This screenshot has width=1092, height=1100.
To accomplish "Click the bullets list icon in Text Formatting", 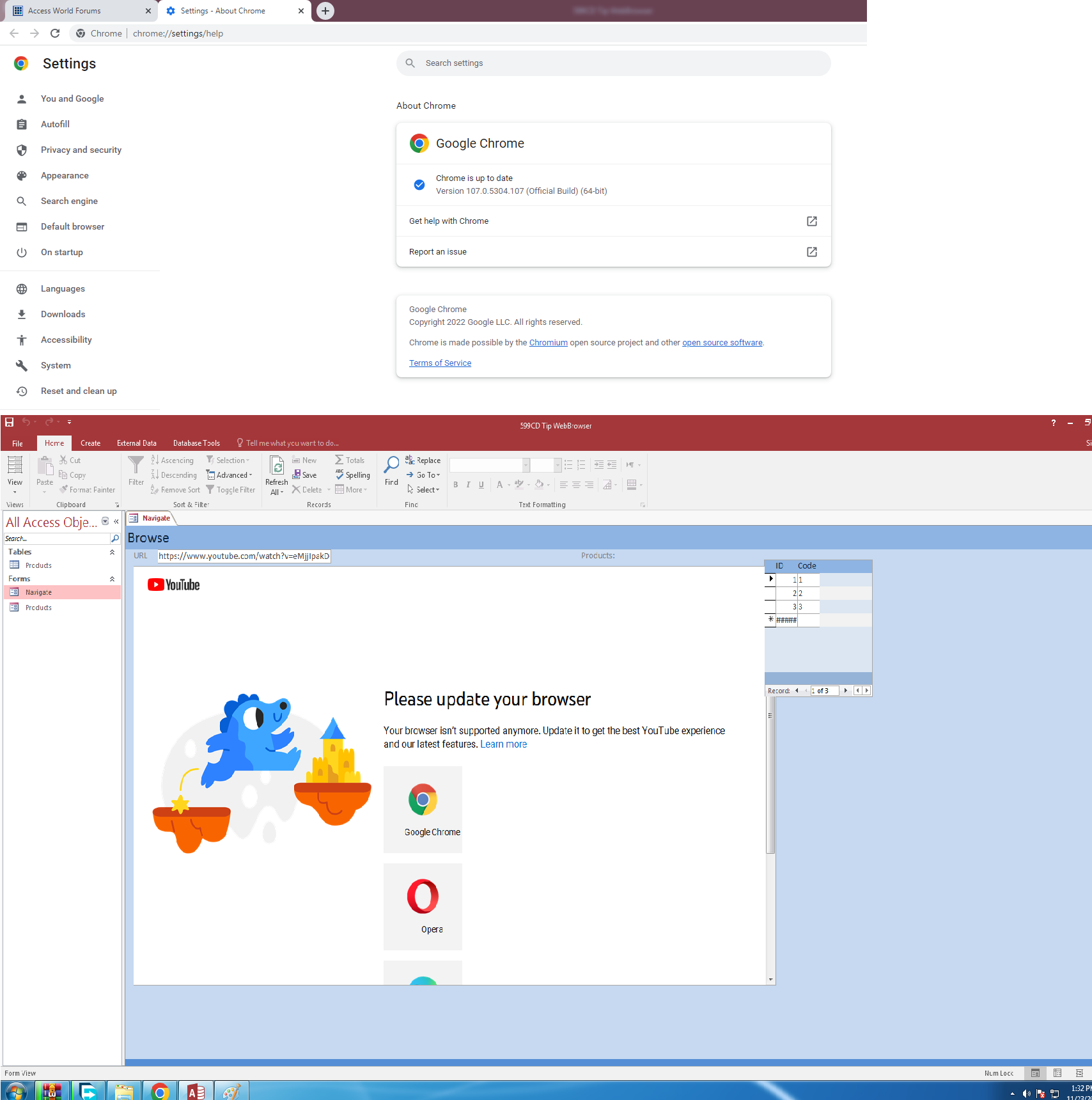I will coord(568,465).
